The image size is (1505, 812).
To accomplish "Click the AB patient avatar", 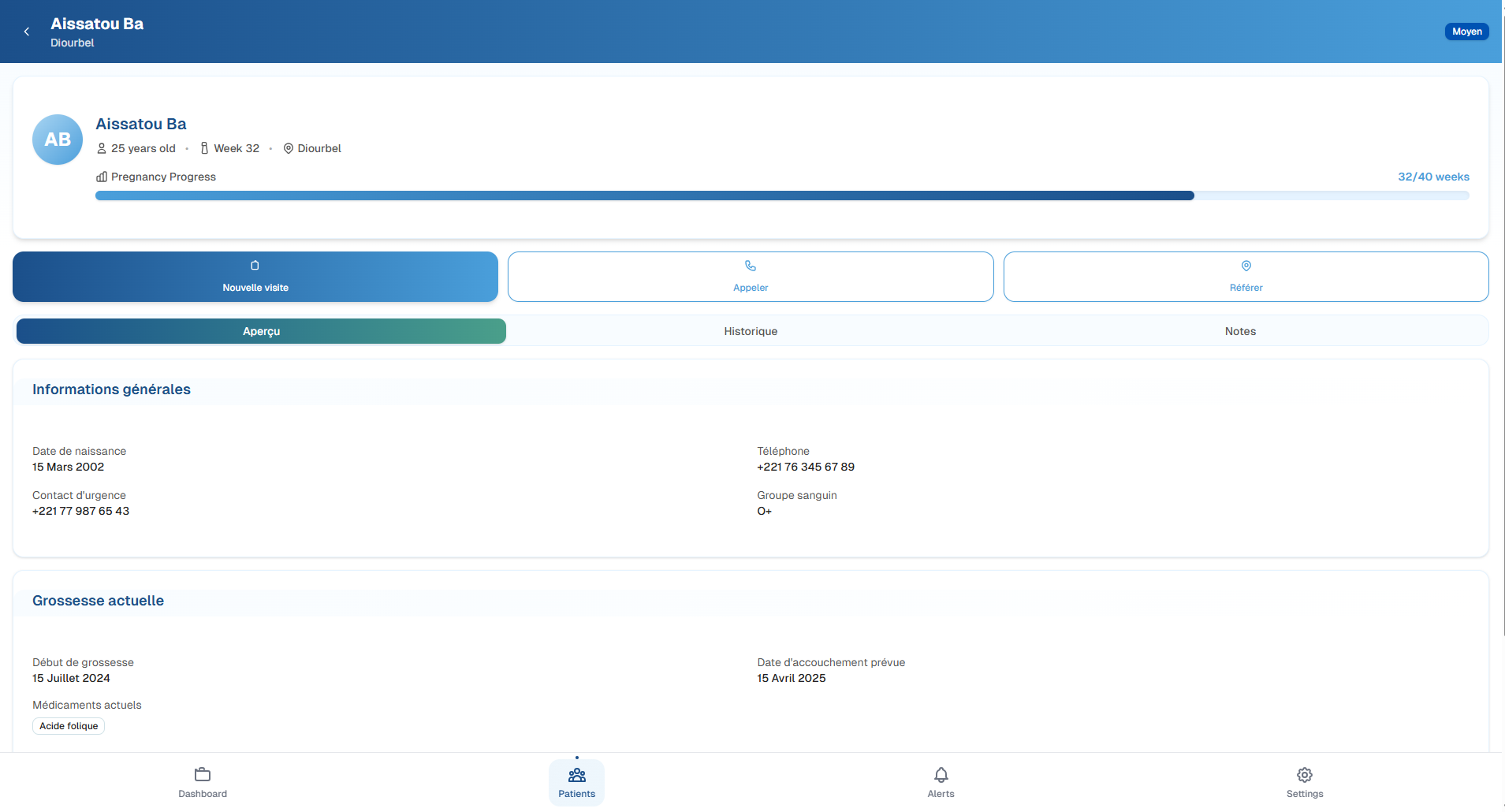I will (57, 140).
